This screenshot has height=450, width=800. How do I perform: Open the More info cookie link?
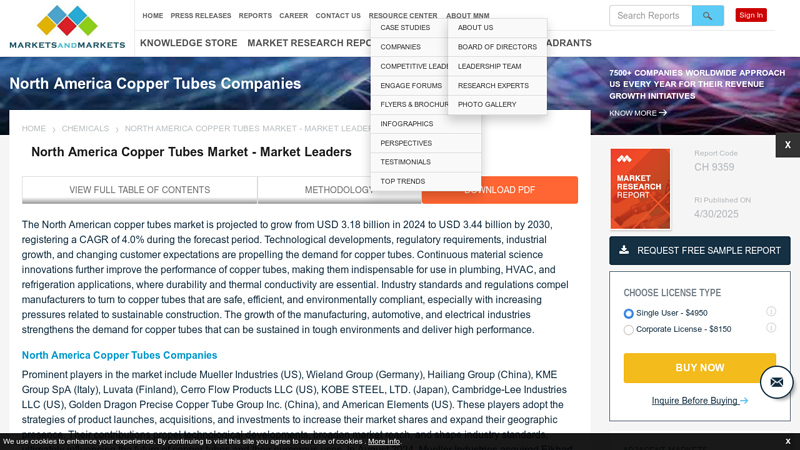tap(384, 441)
